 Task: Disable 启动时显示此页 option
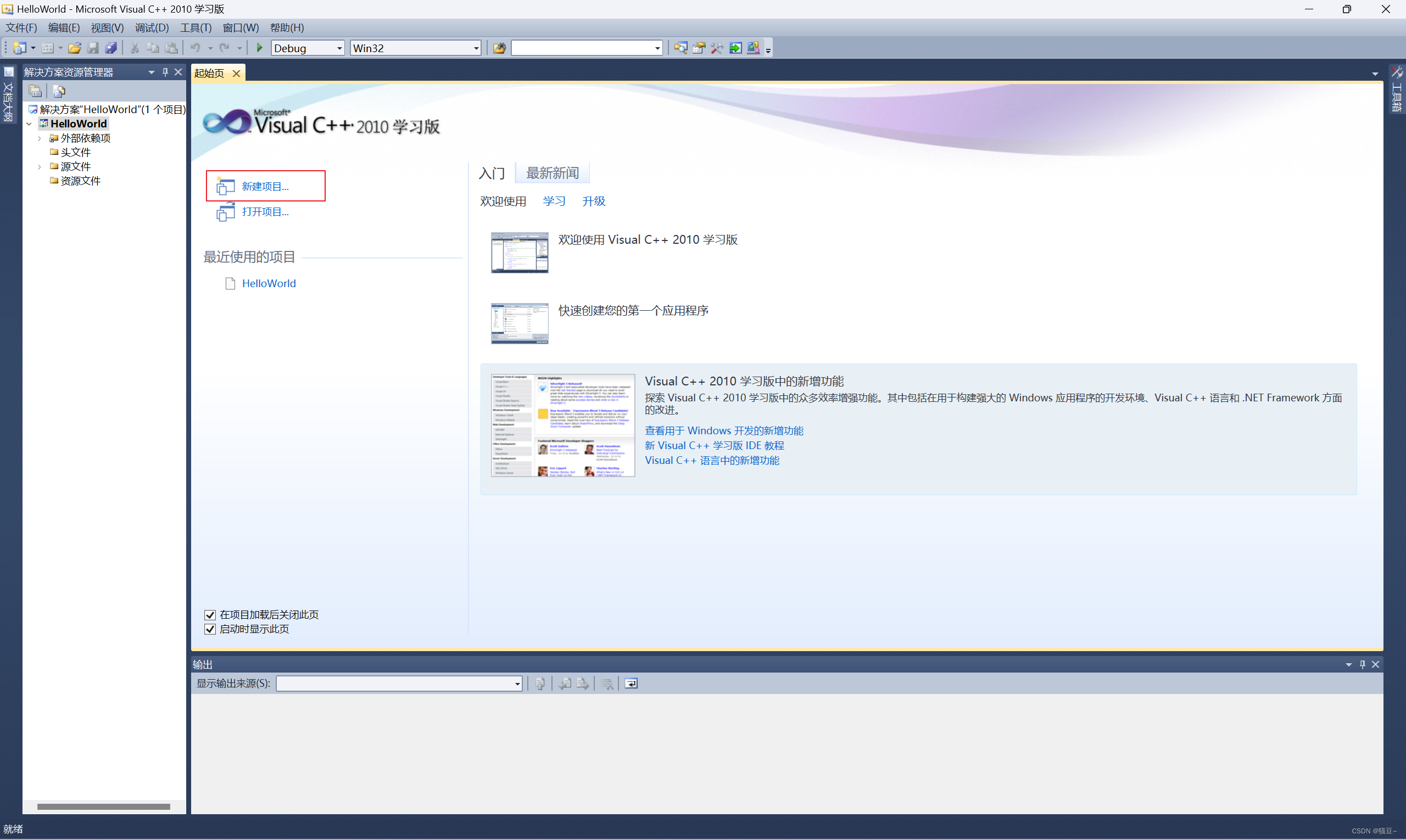coord(210,629)
